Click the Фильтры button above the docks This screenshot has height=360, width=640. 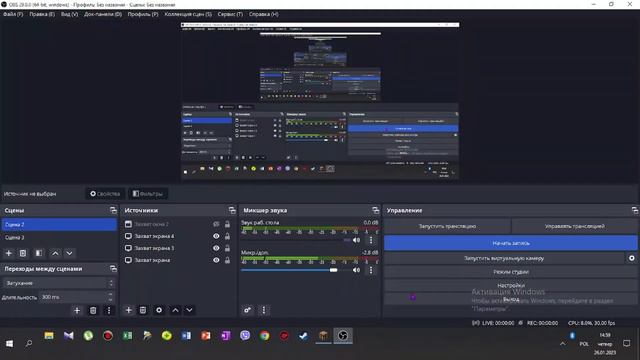(148, 194)
